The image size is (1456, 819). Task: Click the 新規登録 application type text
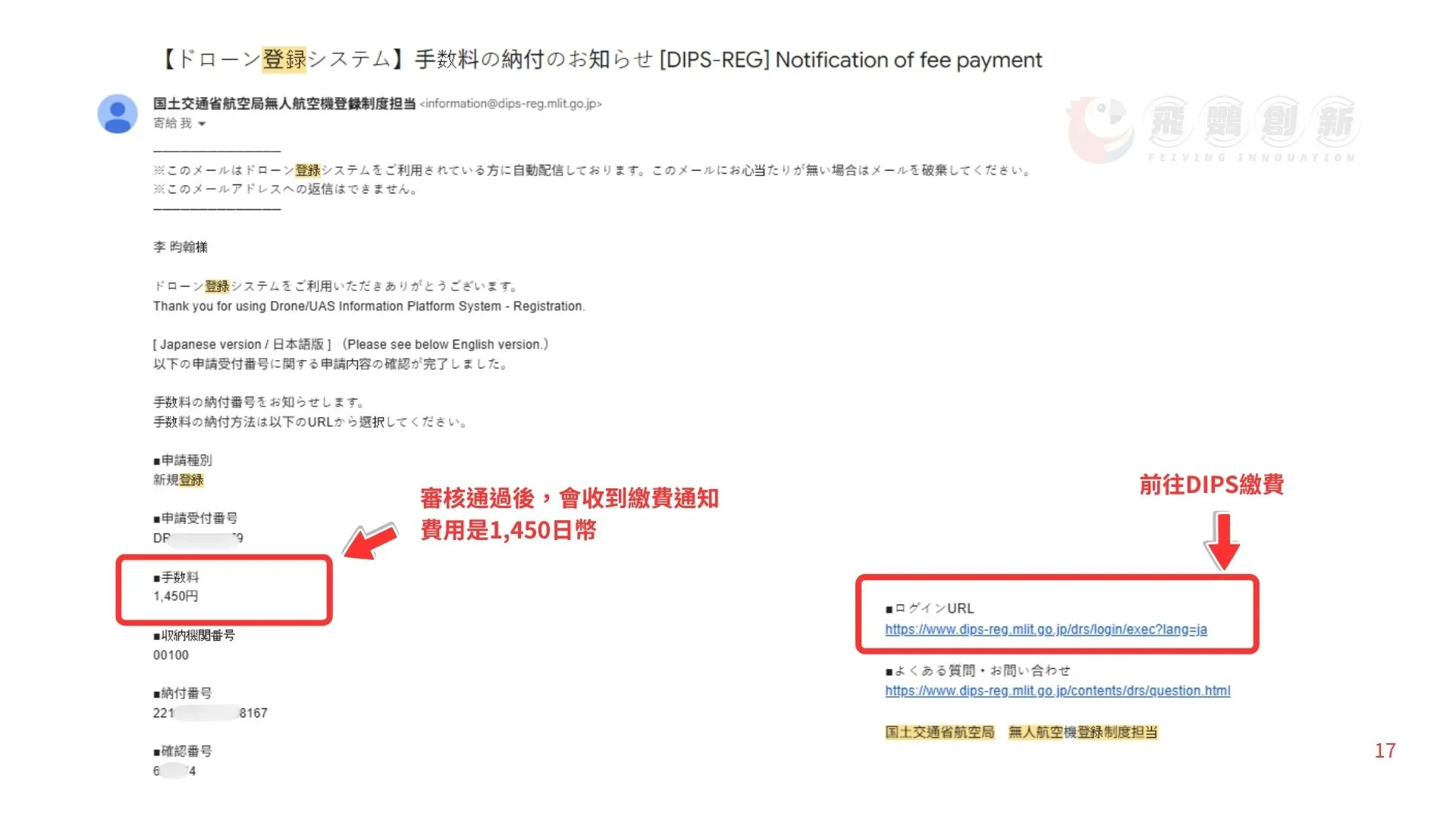coord(178,480)
